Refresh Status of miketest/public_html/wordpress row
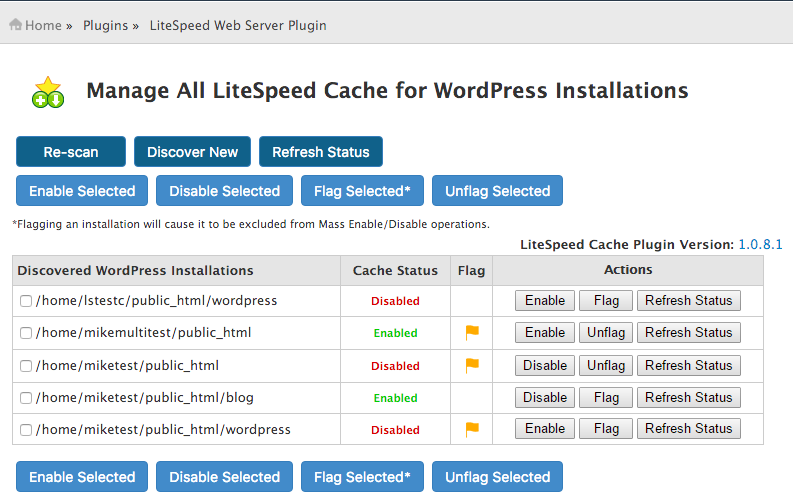The width and height of the screenshot is (793, 497). tap(689, 428)
